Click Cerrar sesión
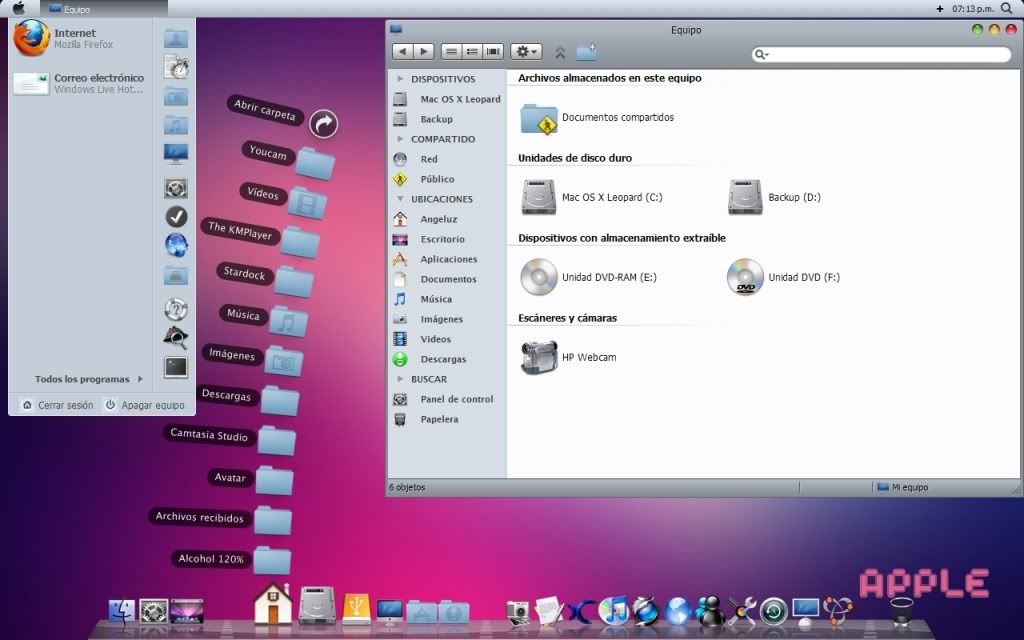Image resolution: width=1024 pixels, height=640 pixels. (x=57, y=405)
